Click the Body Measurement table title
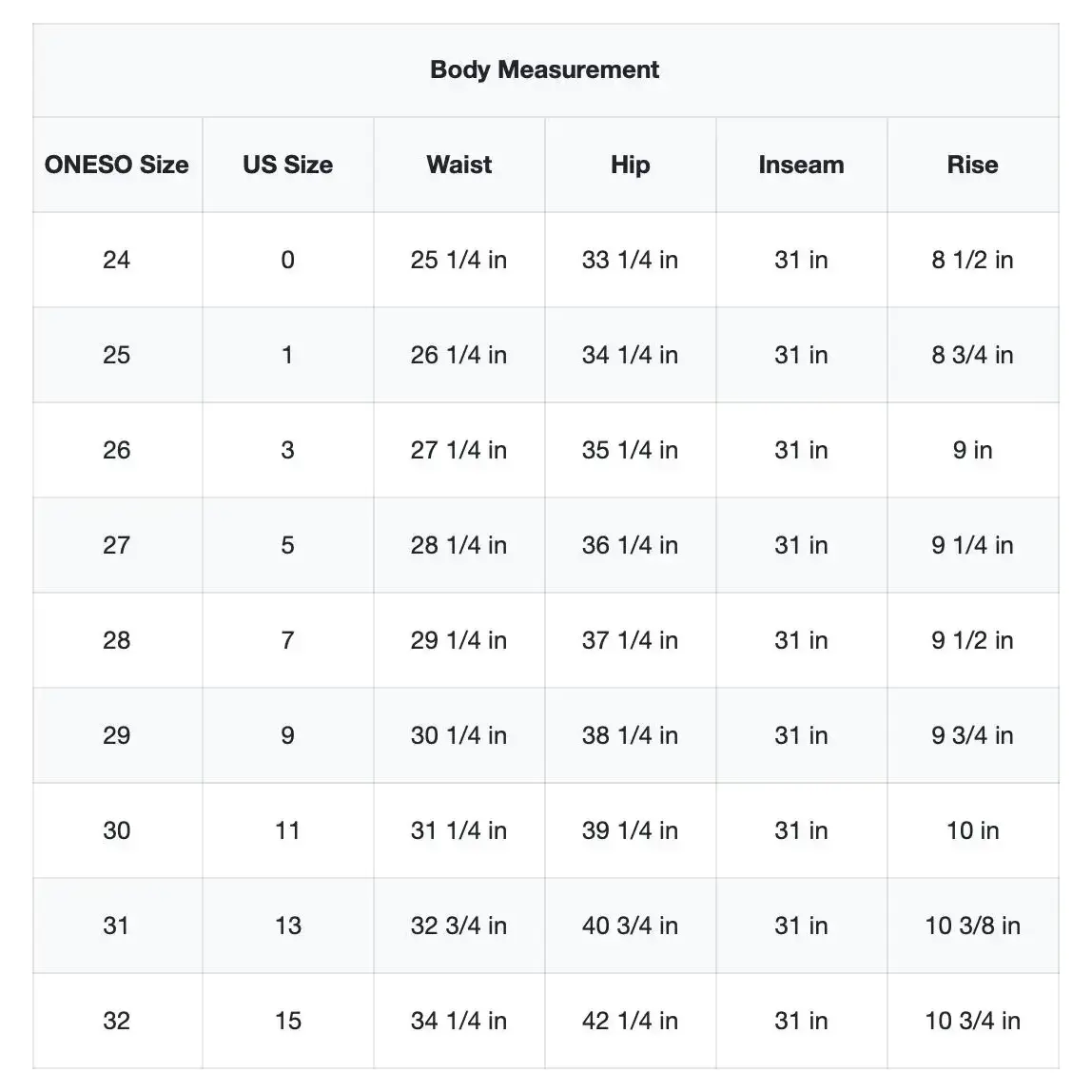The height and width of the screenshot is (1092, 1092). coord(544,69)
